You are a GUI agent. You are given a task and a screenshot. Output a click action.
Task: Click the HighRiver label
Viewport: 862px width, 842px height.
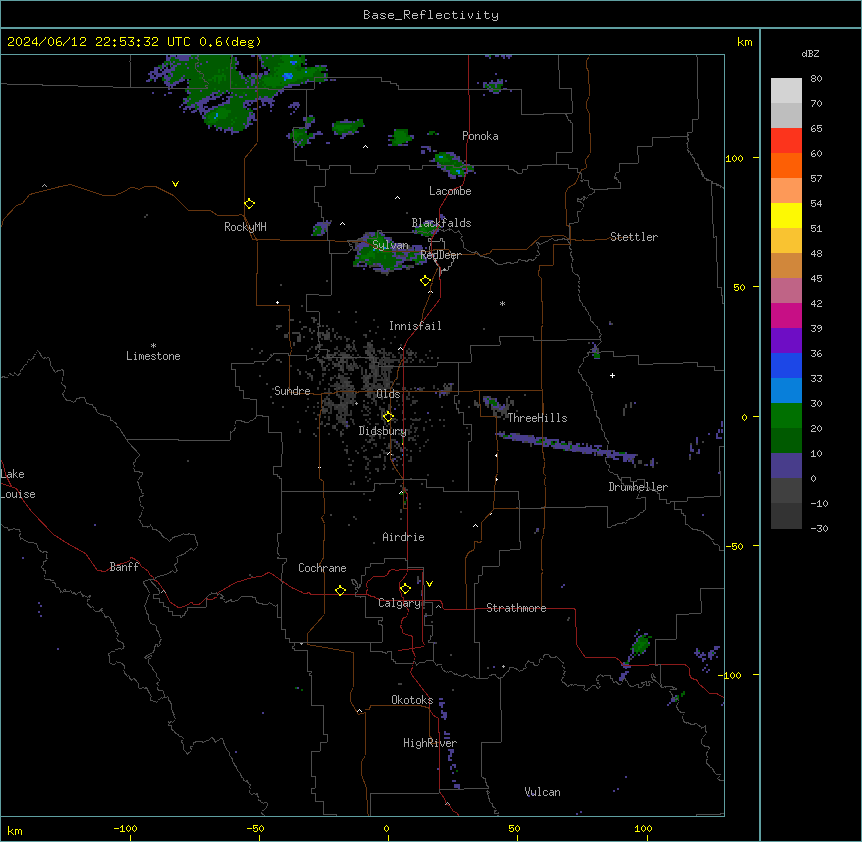coord(430,743)
